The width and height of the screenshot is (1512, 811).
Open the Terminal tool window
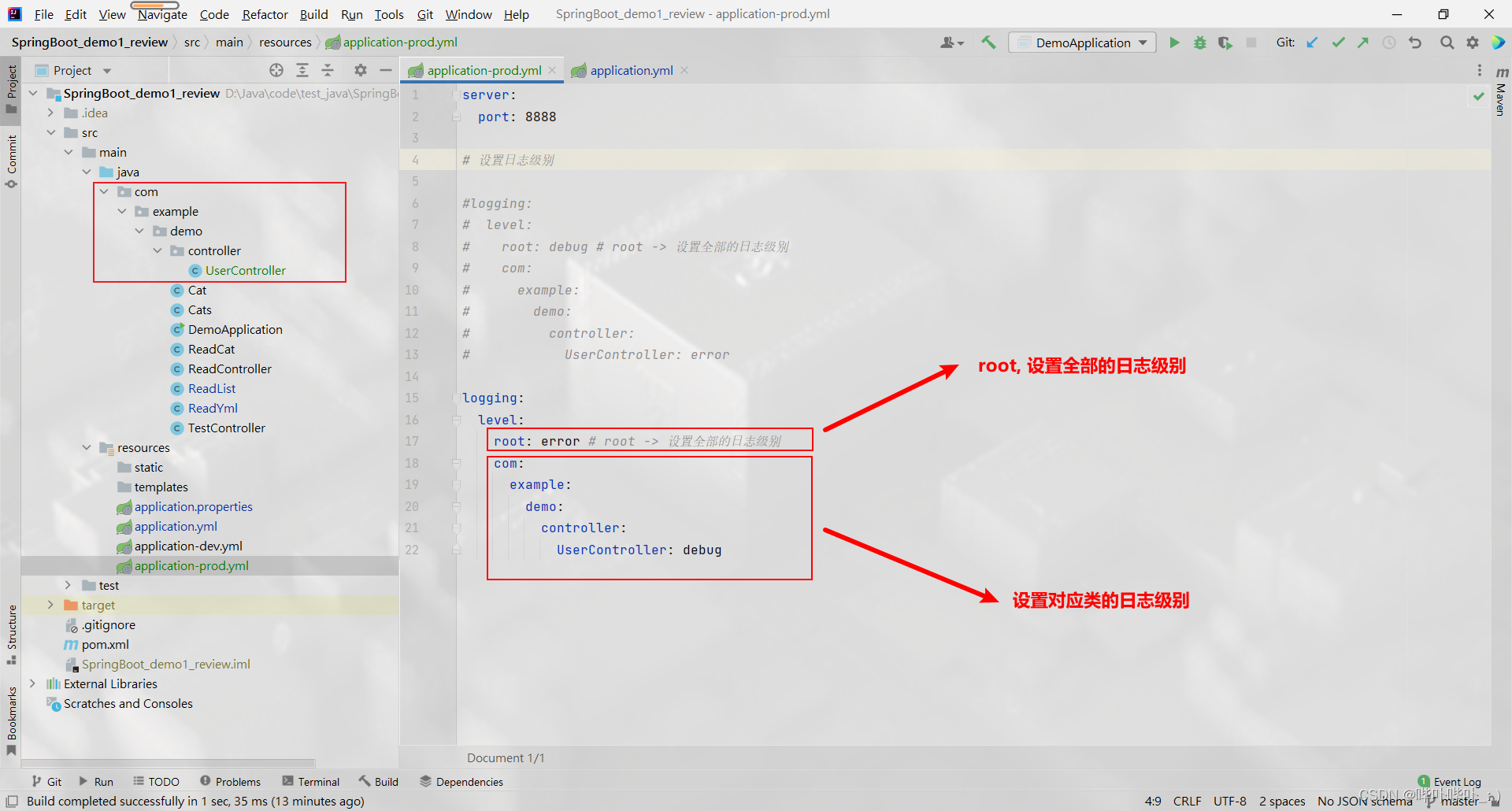tap(311, 782)
